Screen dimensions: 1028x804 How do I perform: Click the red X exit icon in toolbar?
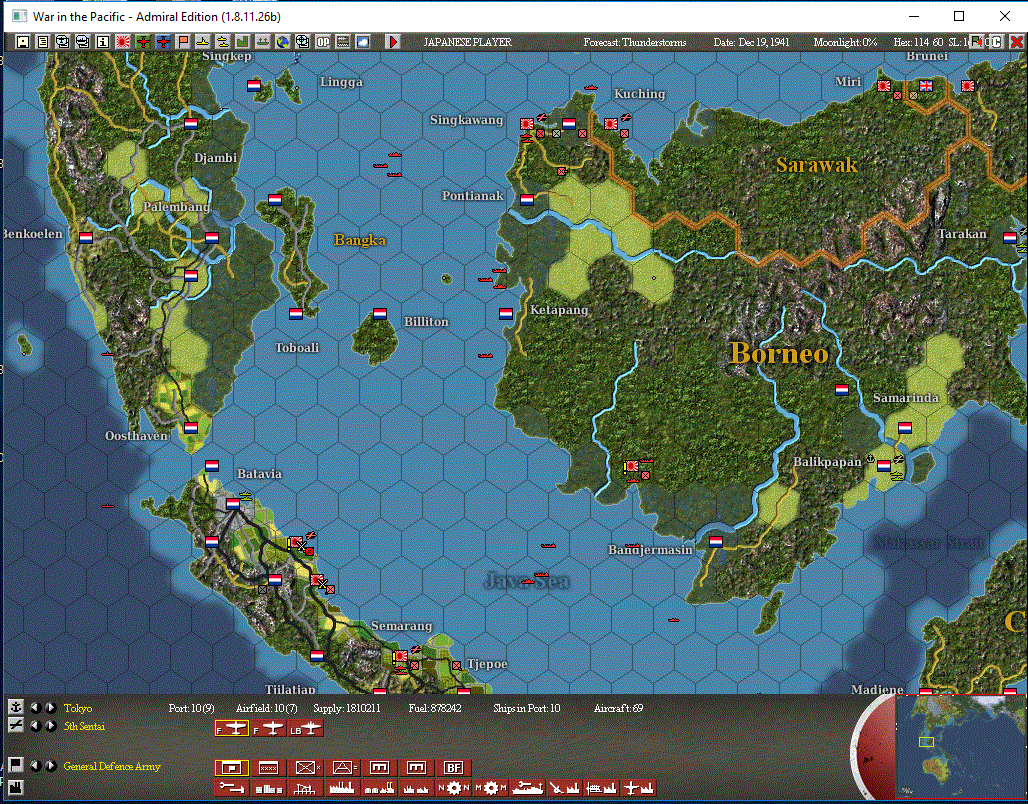coord(1017,42)
